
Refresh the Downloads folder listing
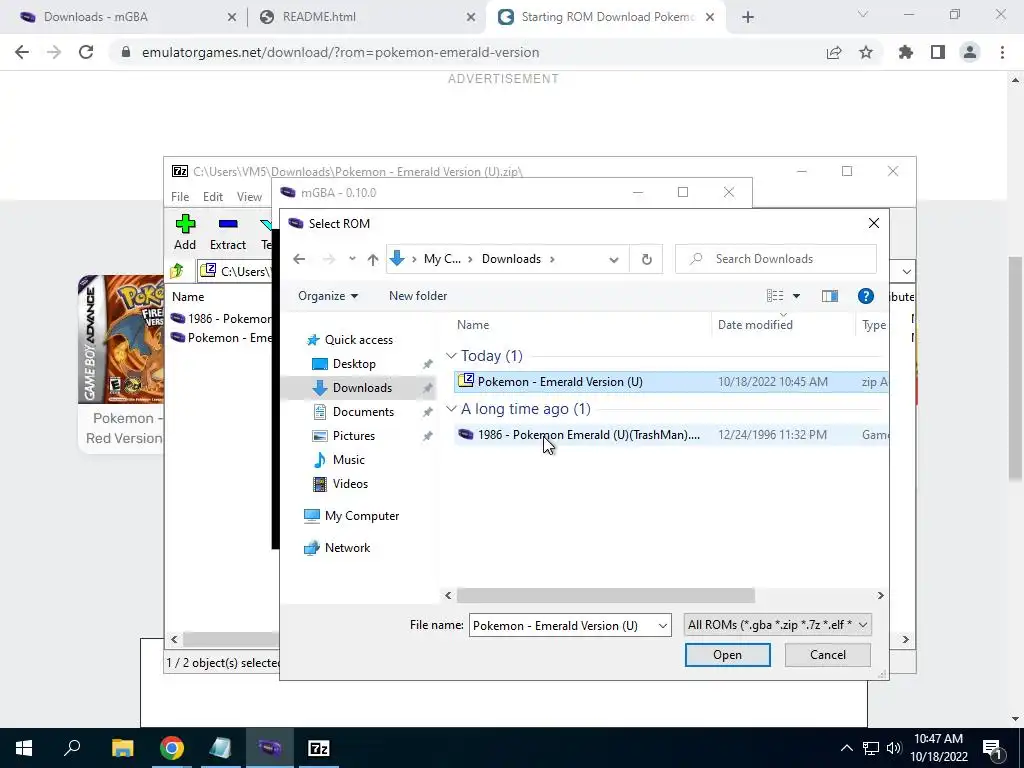[x=647, y=259]
